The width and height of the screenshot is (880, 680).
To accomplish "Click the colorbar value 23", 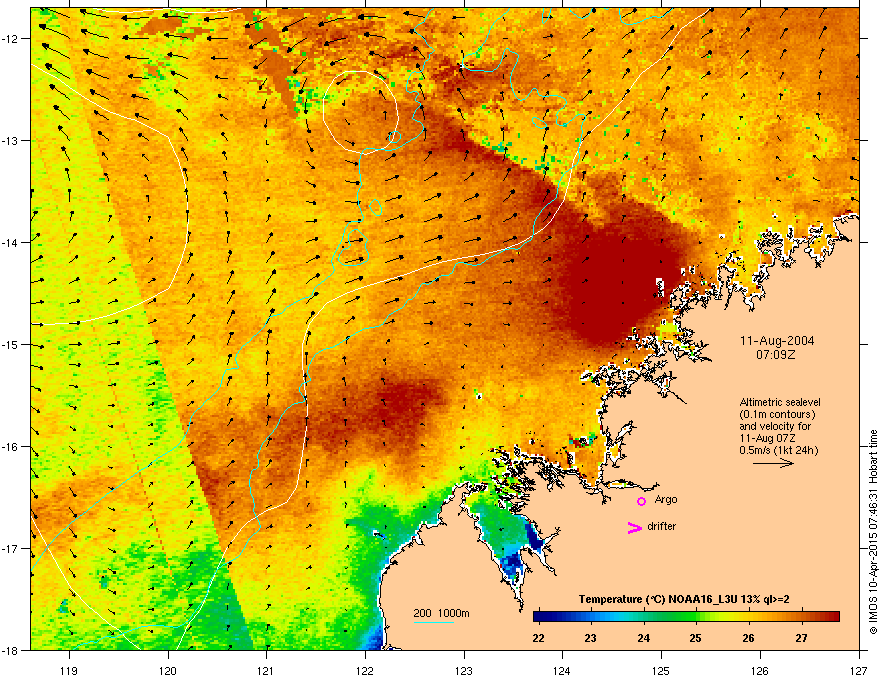I will pyautogui.click(x=590, y=638).
